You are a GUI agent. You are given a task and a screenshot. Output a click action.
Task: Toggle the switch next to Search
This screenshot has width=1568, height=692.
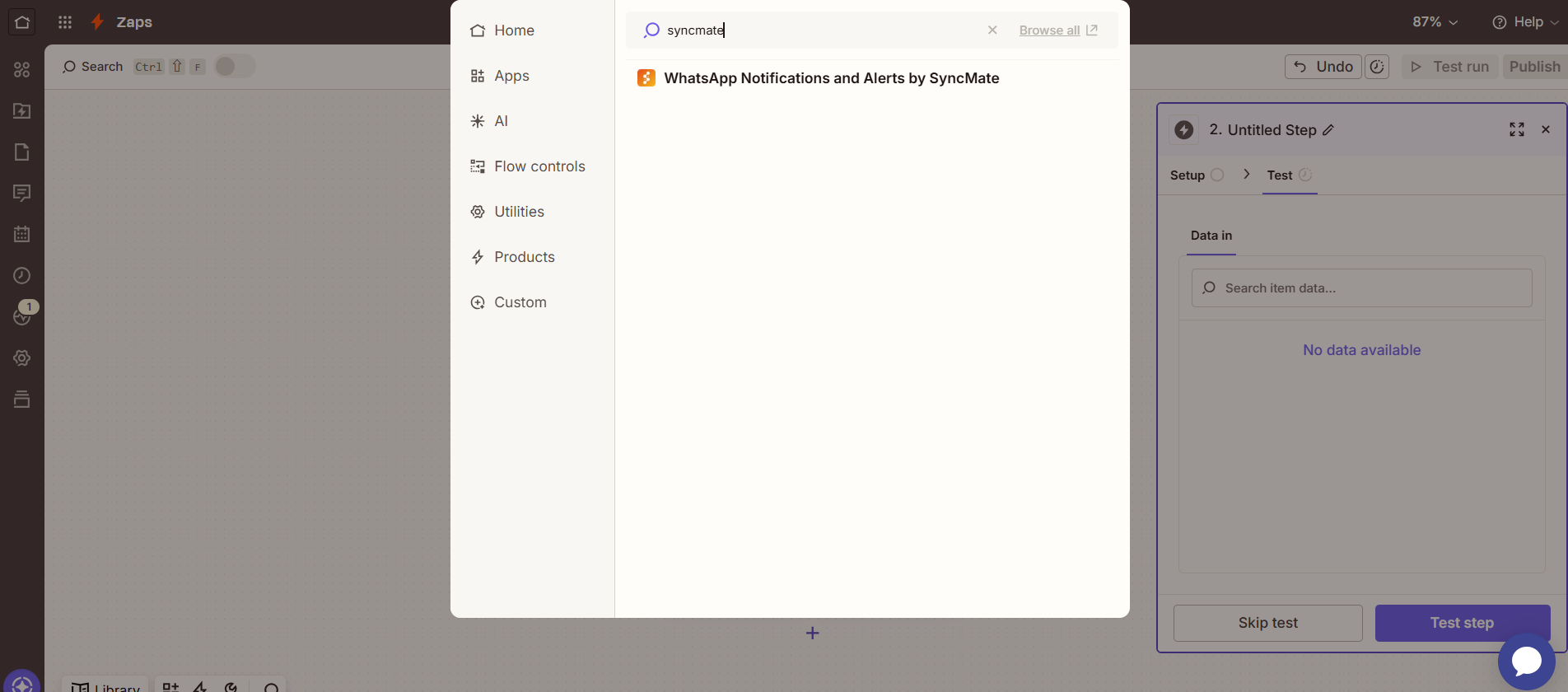click(234, 67)
